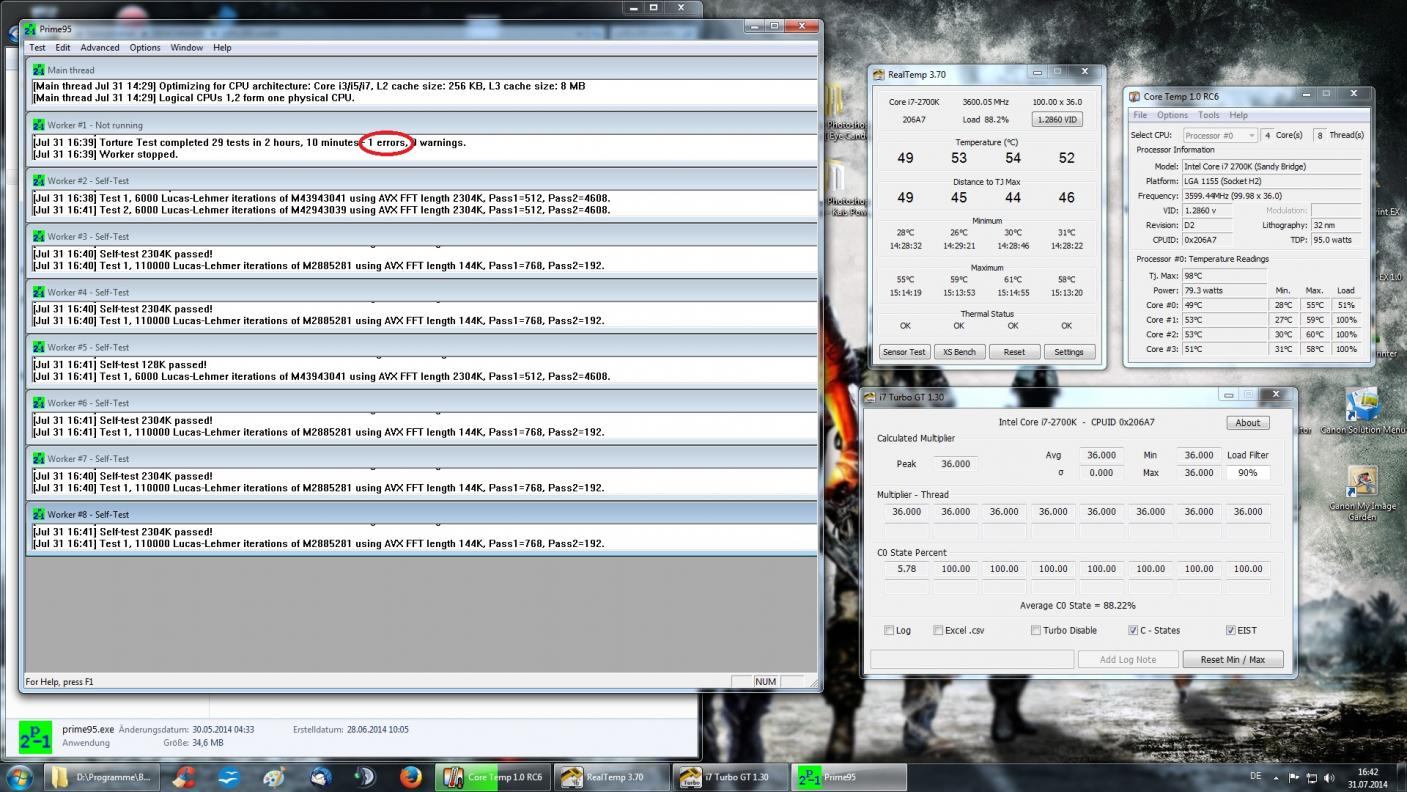The image size is (1407, 792).
Task: Click i7 Turbo GT title bar icon
Action: (870, 397)
